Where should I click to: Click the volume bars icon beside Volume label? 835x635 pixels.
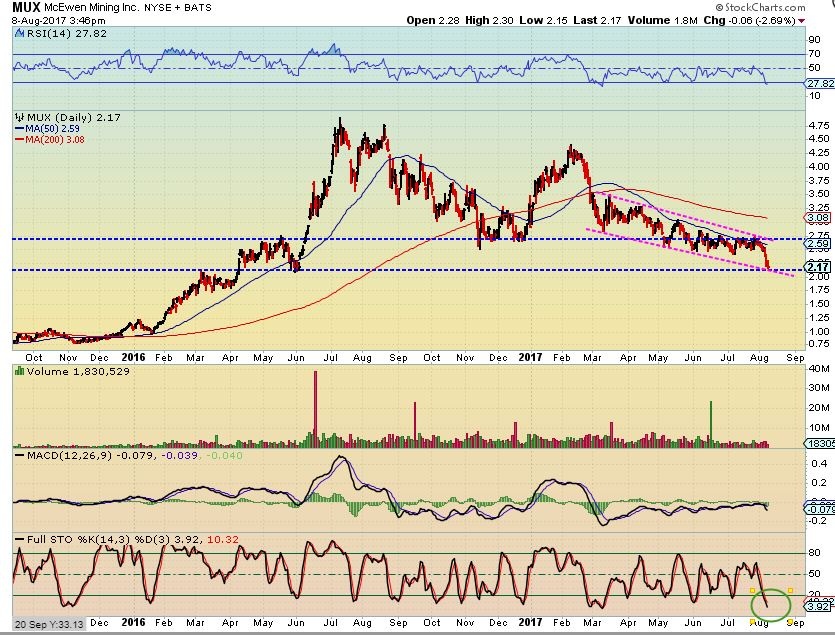pos(17,371)
